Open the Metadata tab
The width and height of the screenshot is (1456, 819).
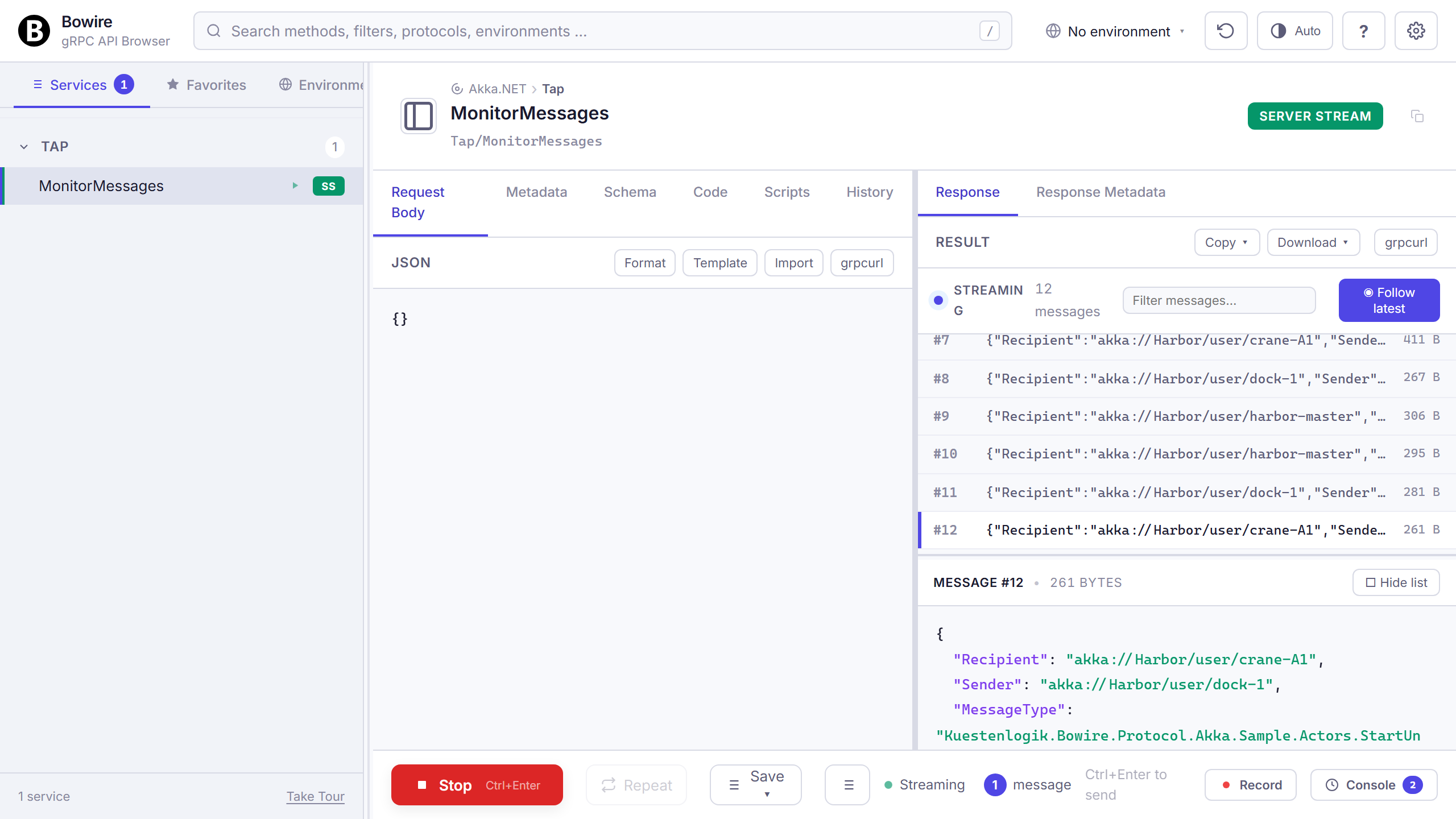click(x=536, y=192)
